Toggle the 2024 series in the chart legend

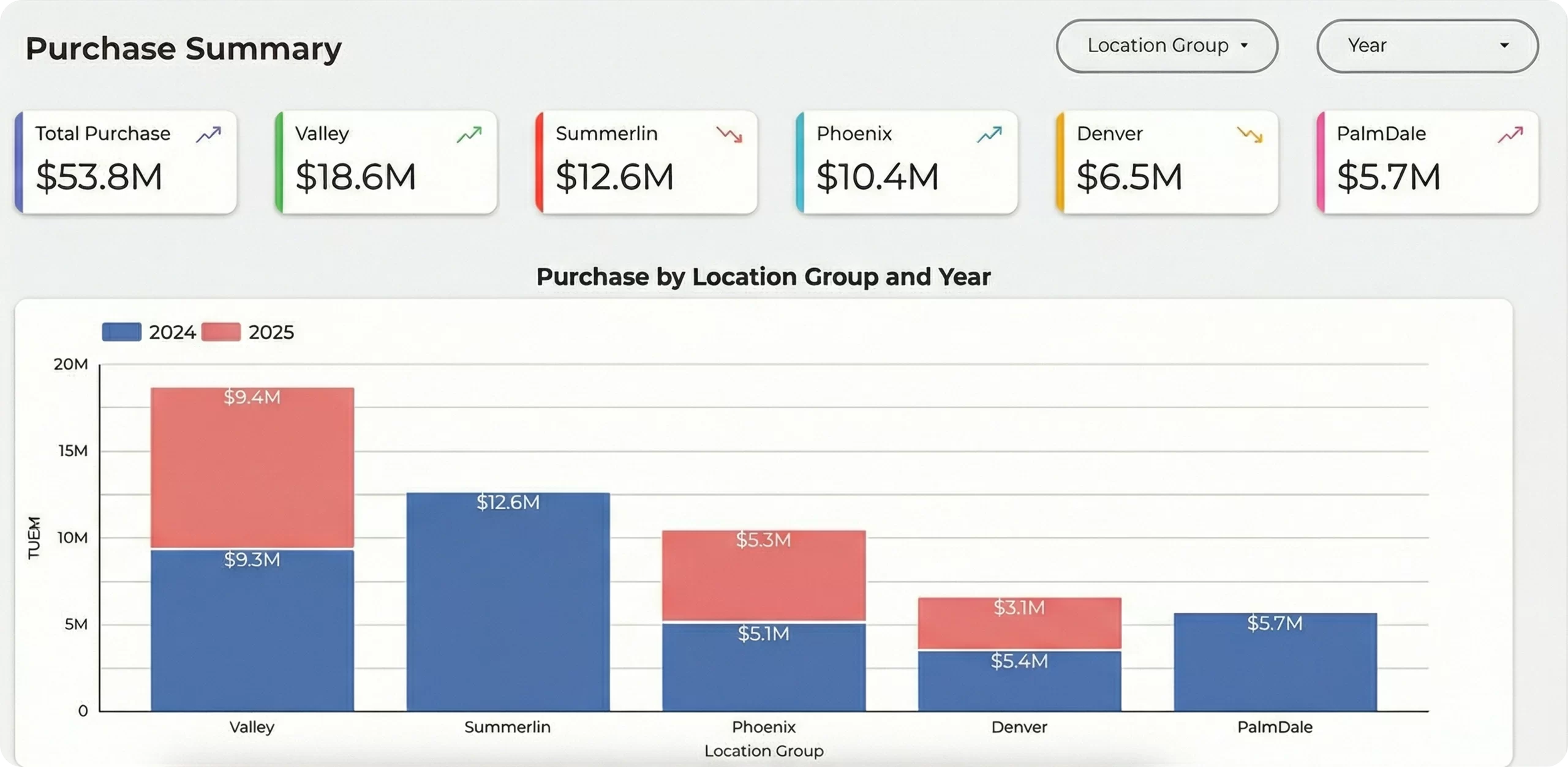click(x=173, y=332)
